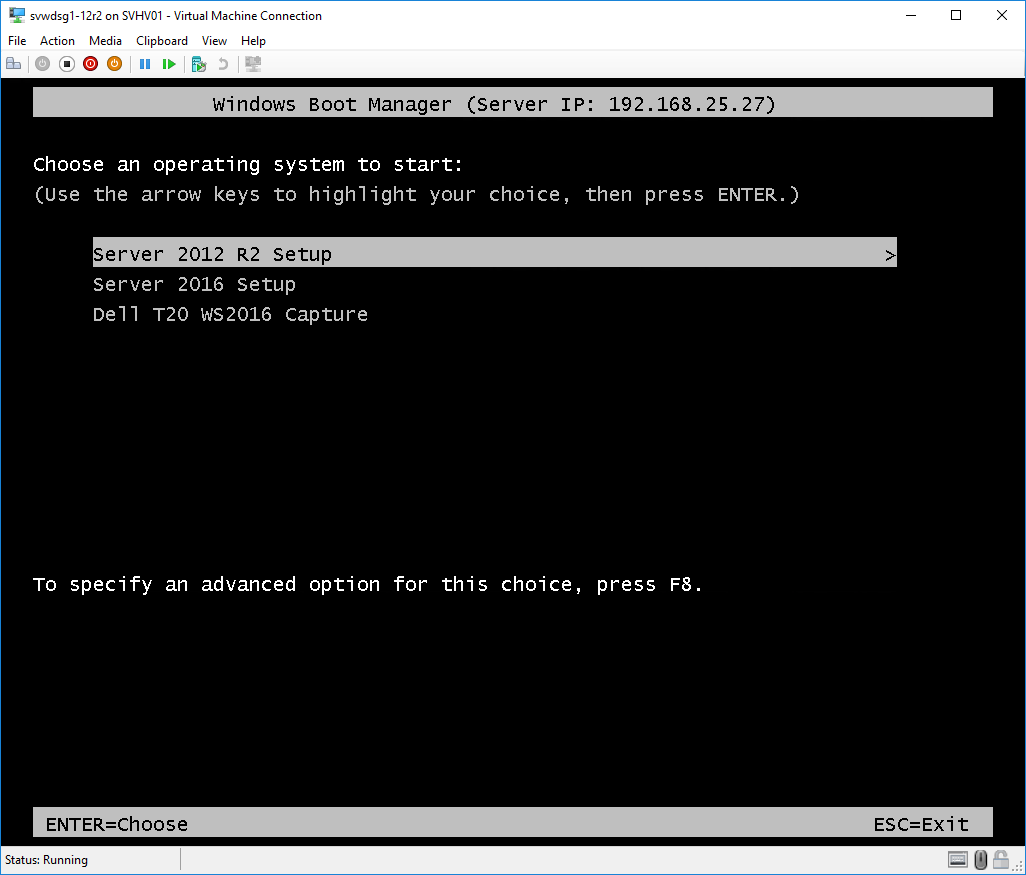Turn off the VM with the stop-square icon
The height and width of the screenshot is (875, 1026).
point(67,64)
